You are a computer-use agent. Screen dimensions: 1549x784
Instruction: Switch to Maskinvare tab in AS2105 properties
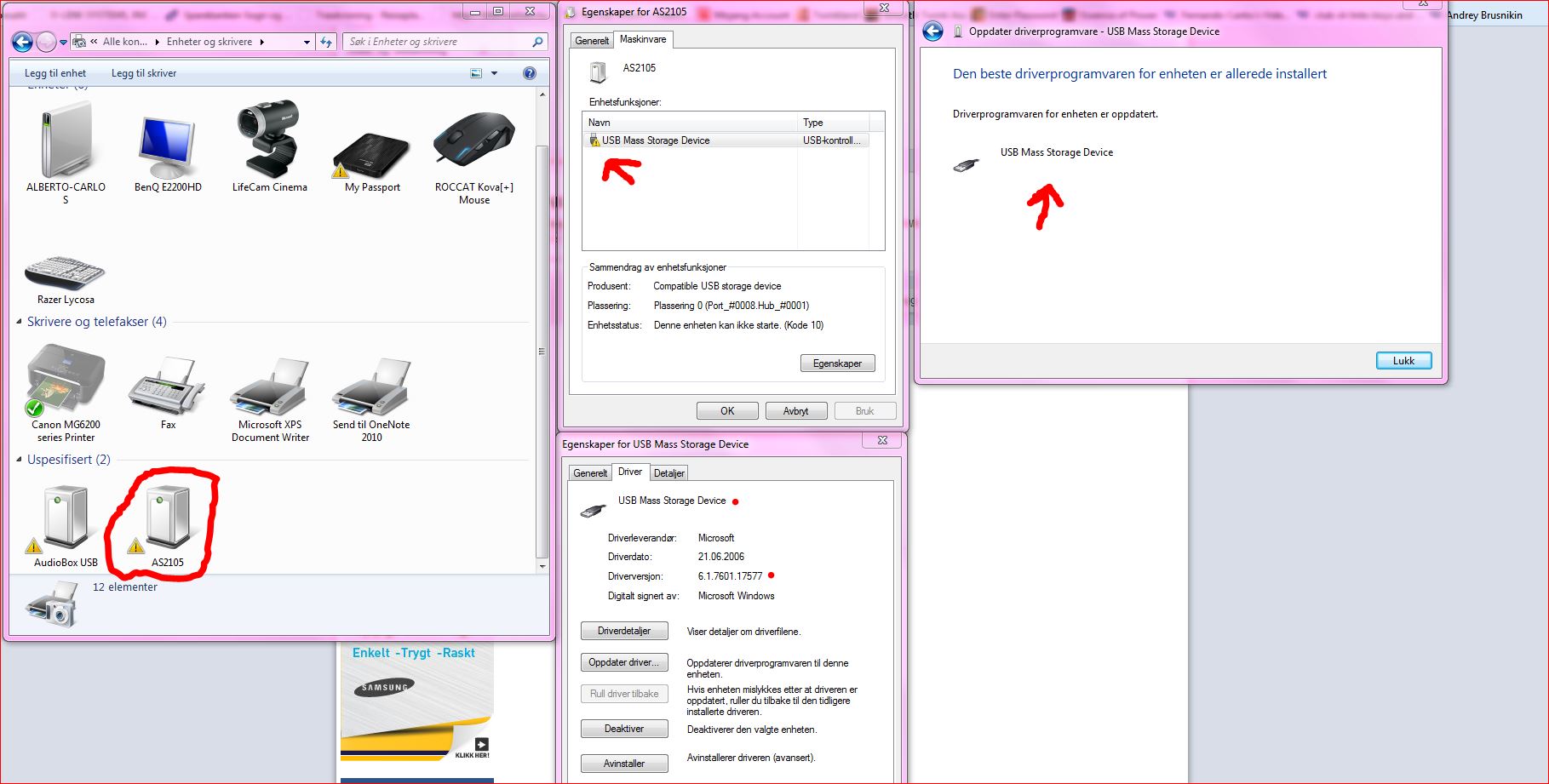(643, 39)
